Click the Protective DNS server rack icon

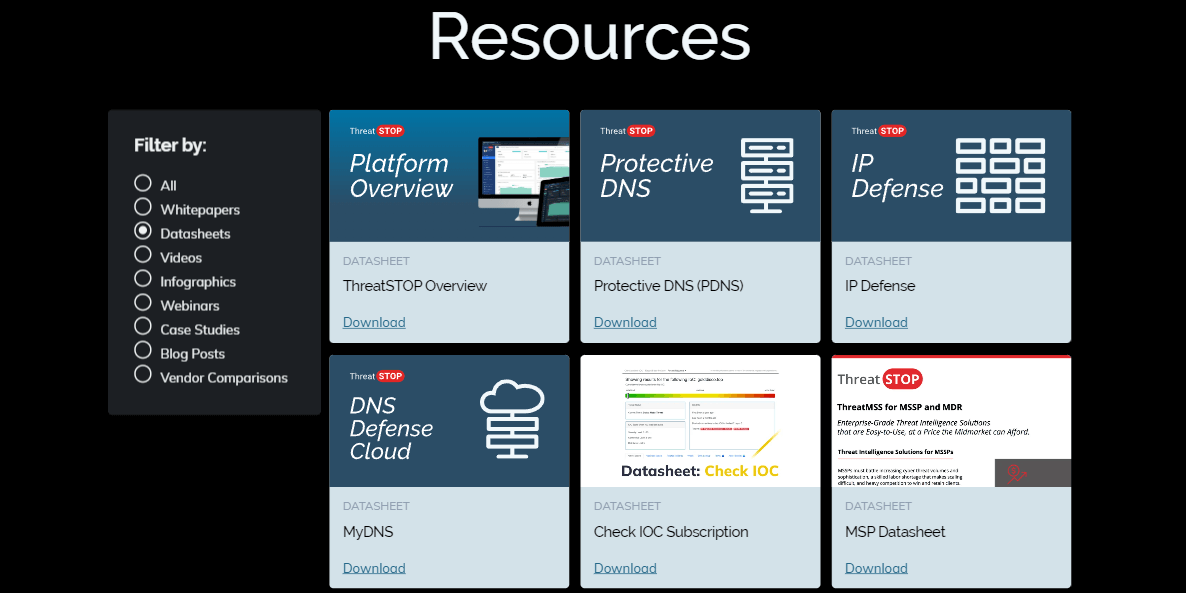coord(766,175)
